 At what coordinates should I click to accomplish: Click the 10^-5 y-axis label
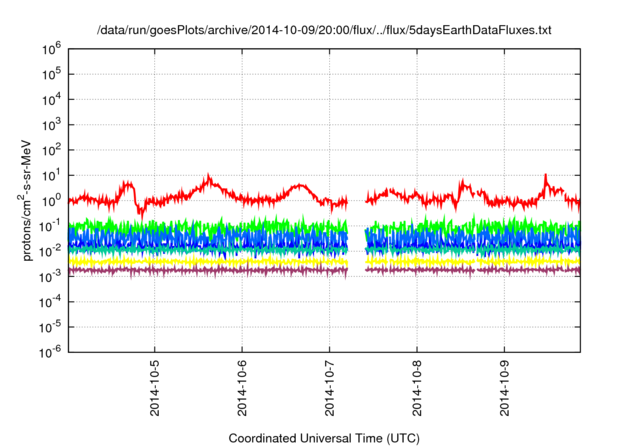(50, 328)
